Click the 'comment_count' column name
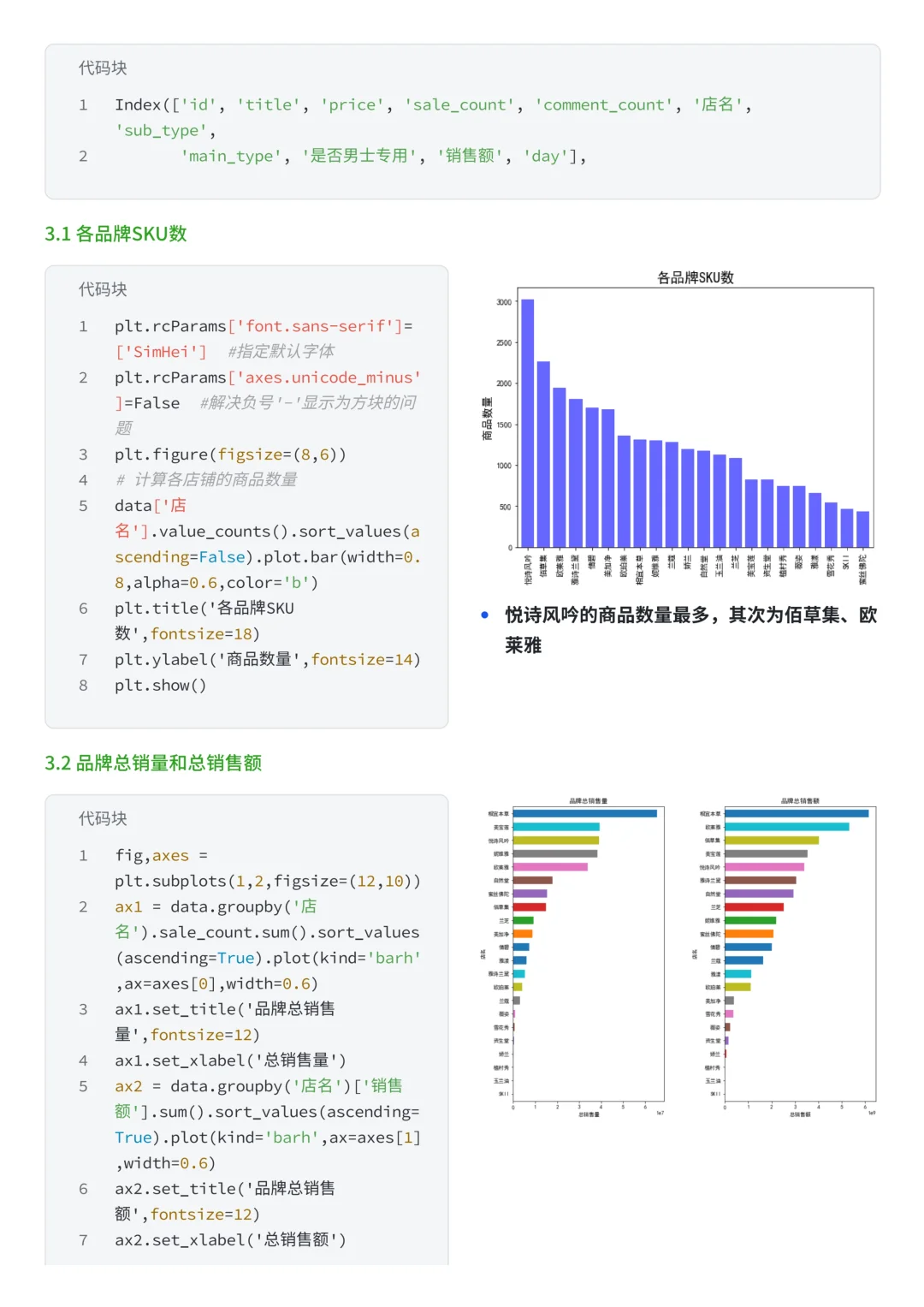Viewport: 924px width, 1307px height. tap(604, 104)
